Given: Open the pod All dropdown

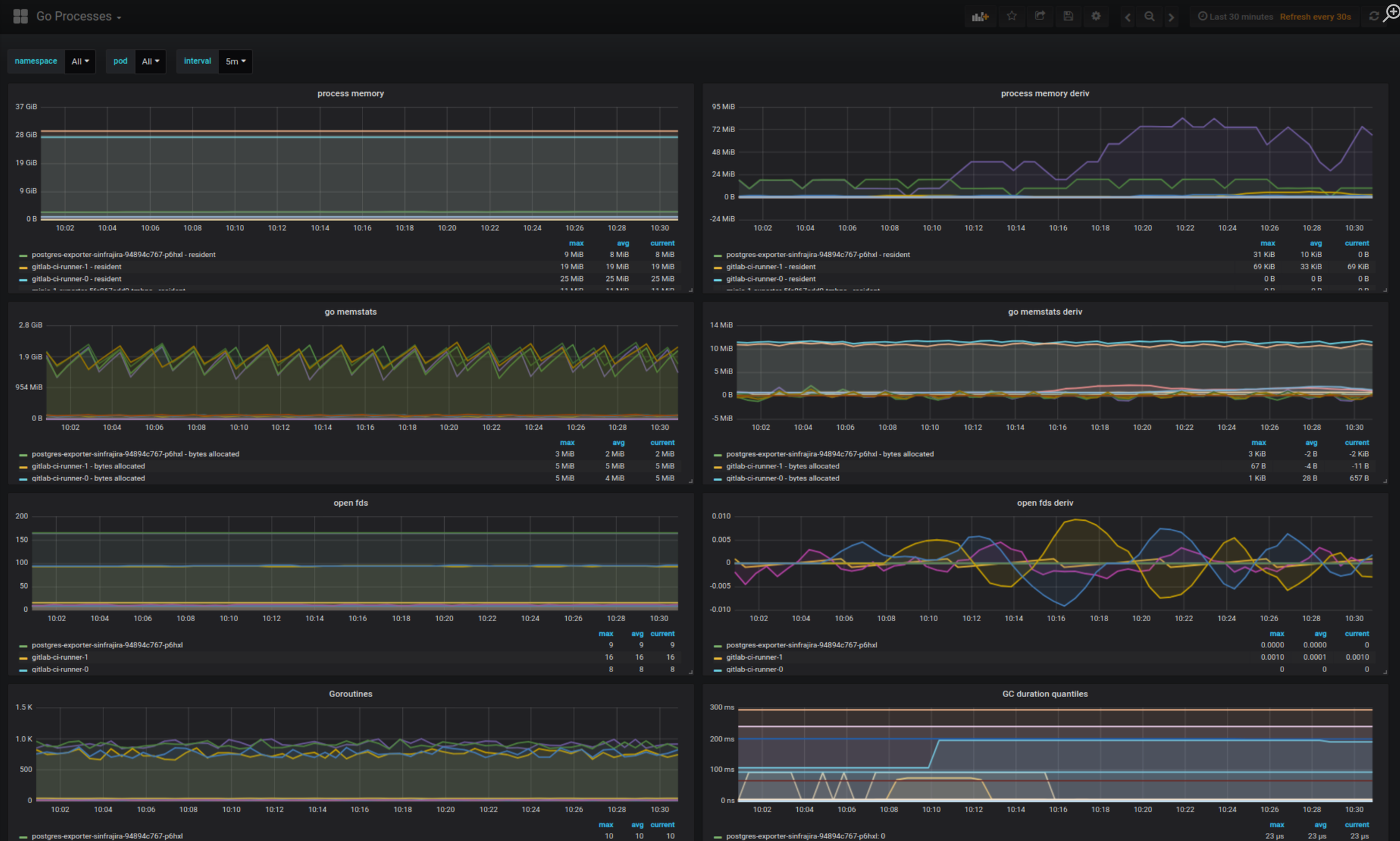Looking at the screenshot, I should pos(150,61).
